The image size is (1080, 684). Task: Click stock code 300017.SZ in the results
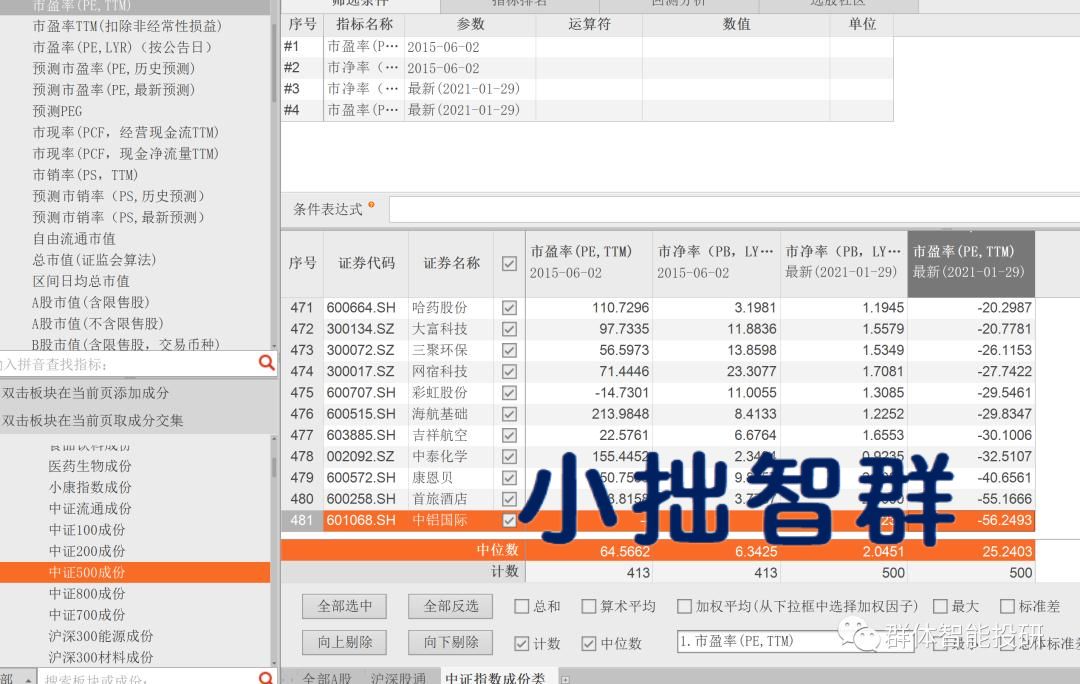pos(360,372)
